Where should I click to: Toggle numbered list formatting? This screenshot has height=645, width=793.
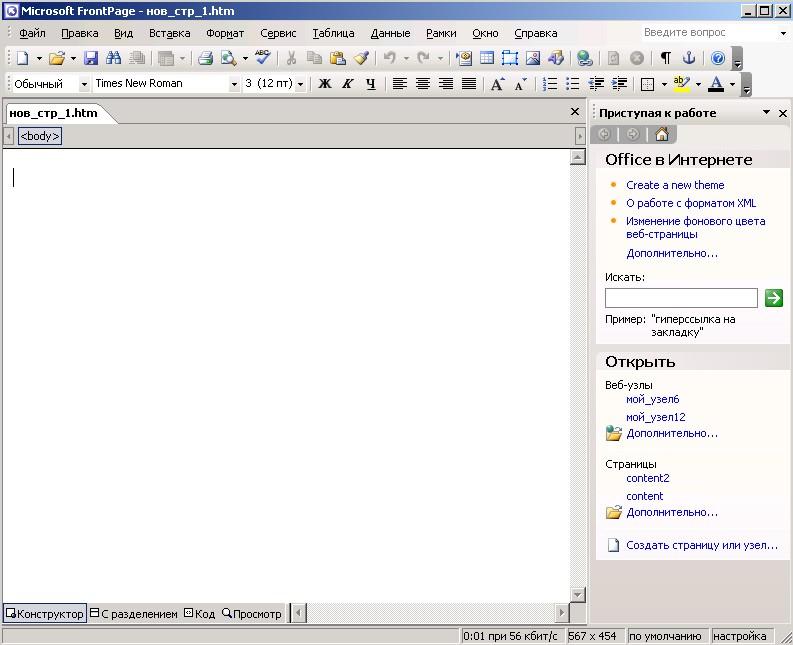point(550,83)
